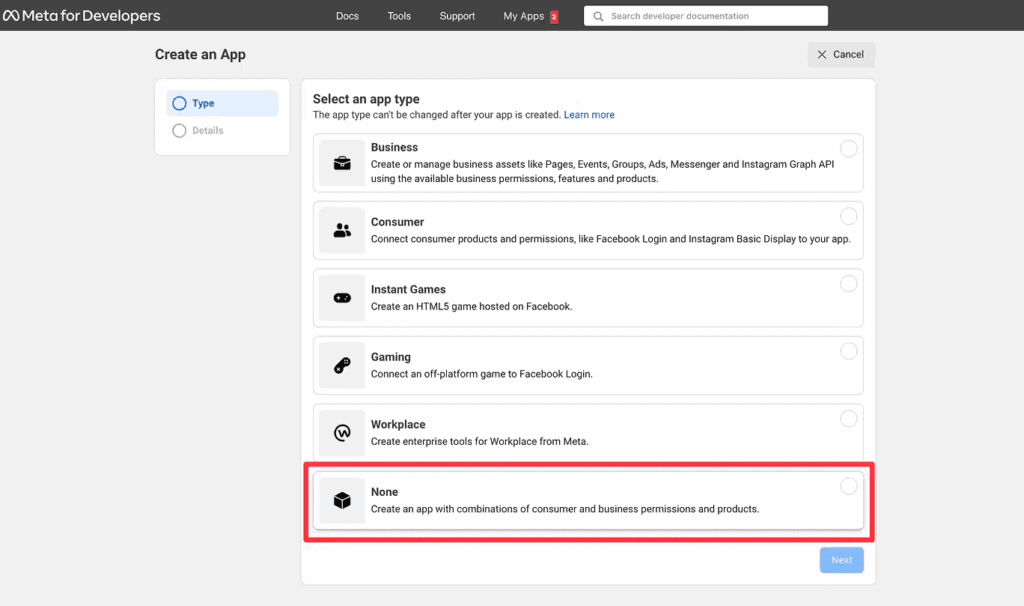The height and width of the screenshot is (606, 1024).
Task: Switch to the Docs section
Action: [x=347, y=15]
